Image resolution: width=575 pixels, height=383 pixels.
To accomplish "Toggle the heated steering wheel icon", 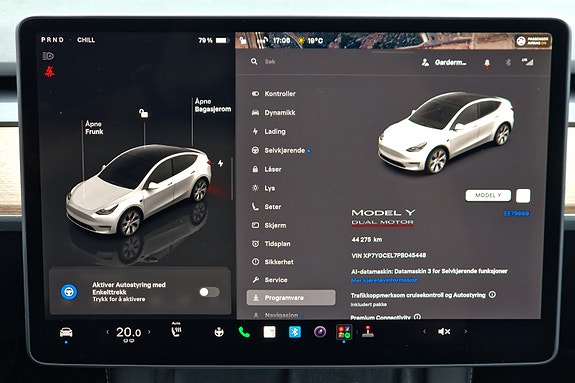I will tap(219, 332).
